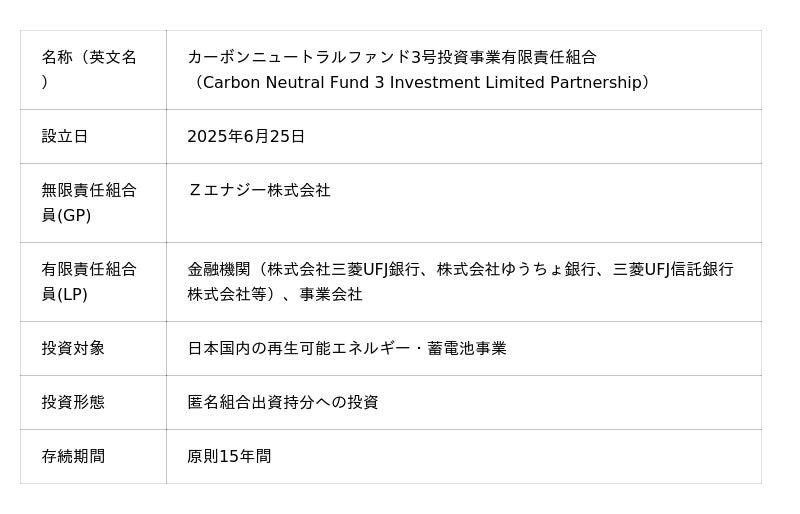The image size is (800, 514).
Task: Select the date 2025年6月25日
Action: 246,136
